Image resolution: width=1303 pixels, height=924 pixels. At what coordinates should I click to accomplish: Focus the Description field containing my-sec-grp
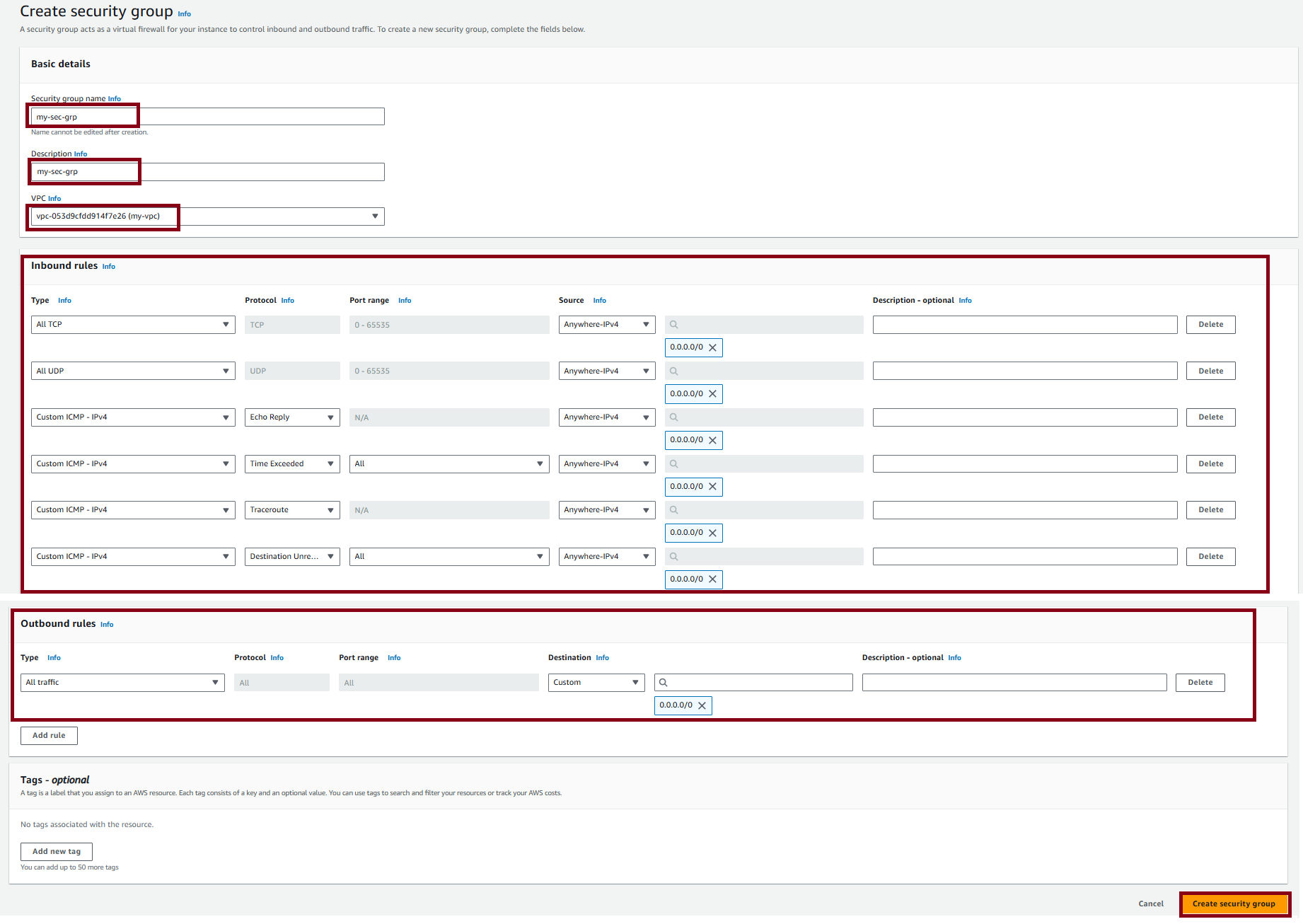pos(207,172)
